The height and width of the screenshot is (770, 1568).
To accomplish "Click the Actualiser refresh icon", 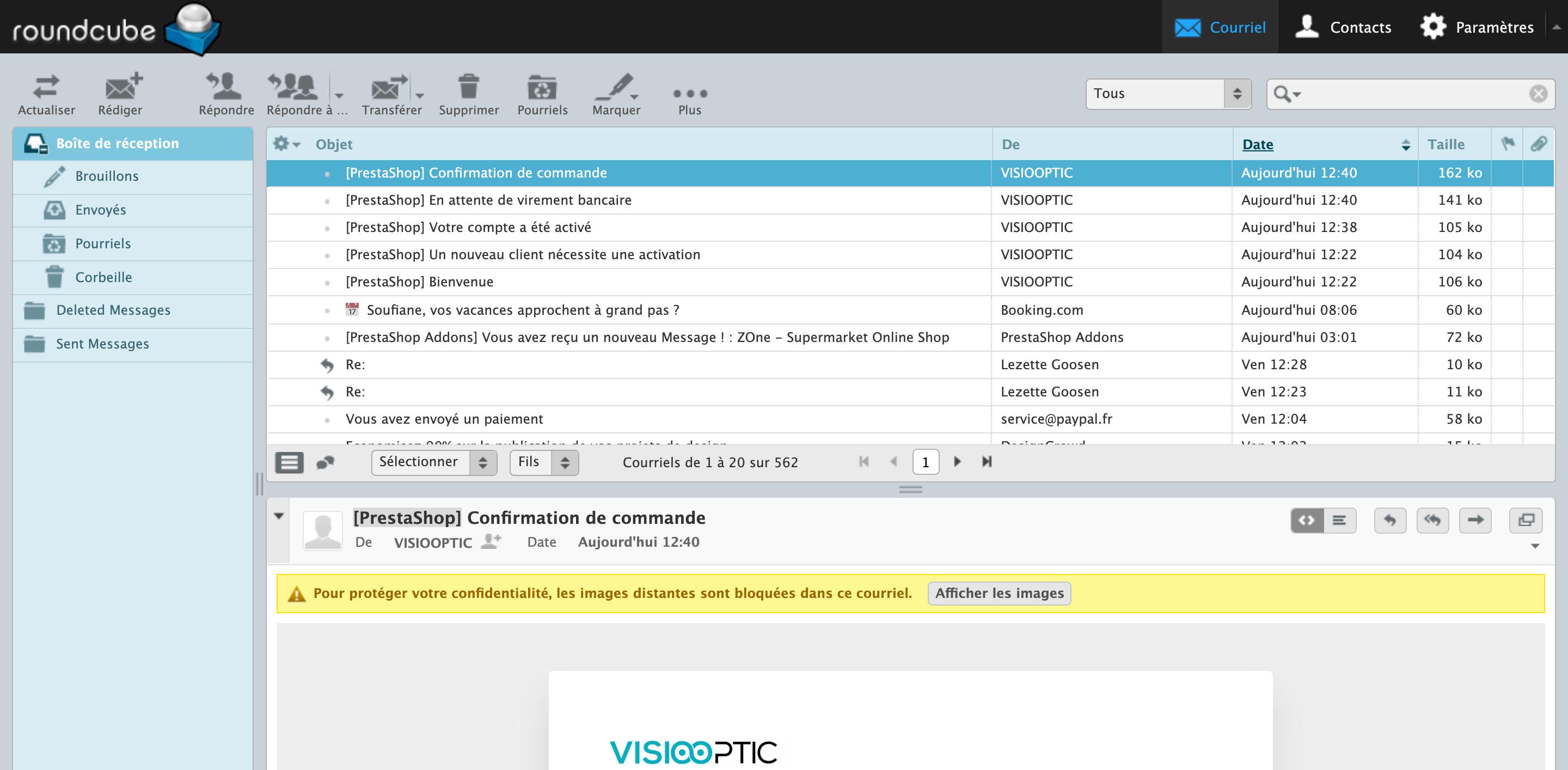I will click(x=46, y=88).
